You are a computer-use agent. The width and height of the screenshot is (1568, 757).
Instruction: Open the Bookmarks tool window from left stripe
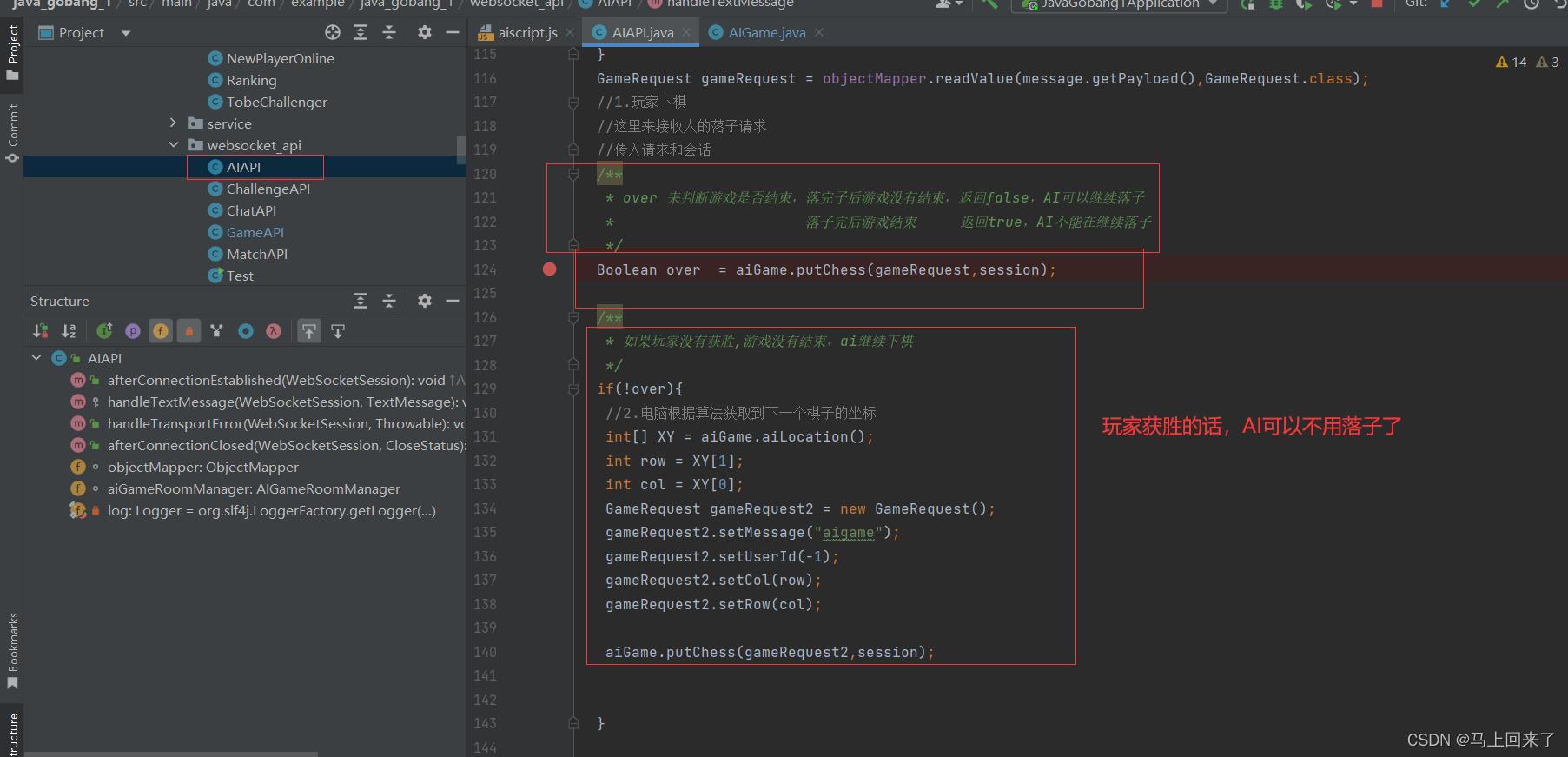[x=12, y=651]
